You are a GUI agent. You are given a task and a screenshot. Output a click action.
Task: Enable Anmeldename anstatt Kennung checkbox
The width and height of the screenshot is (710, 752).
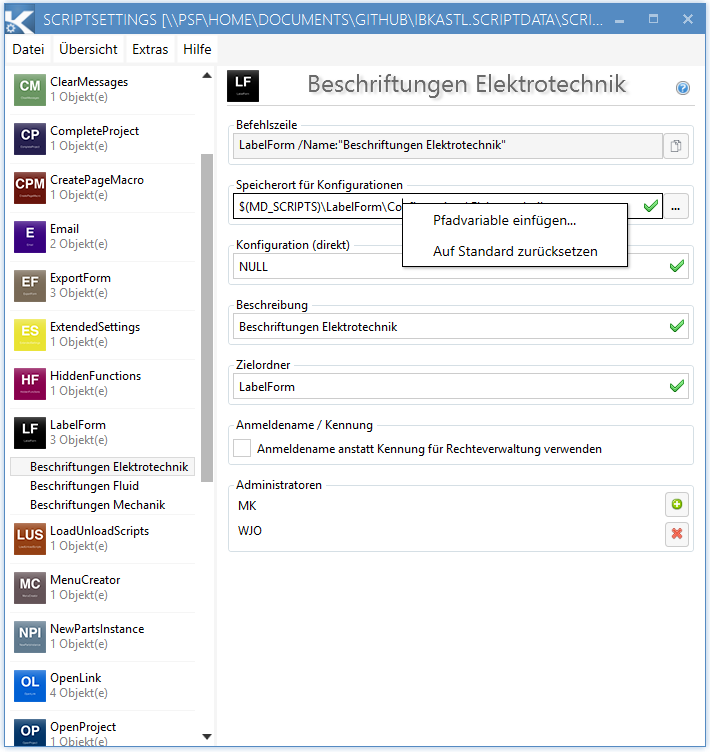pyautogui.click(x=242, y=449)
